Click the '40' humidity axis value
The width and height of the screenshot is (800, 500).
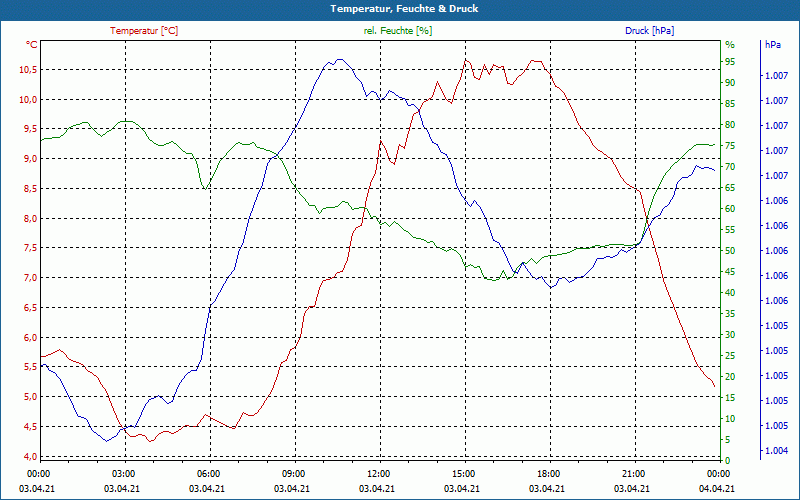tap(730, 293)
